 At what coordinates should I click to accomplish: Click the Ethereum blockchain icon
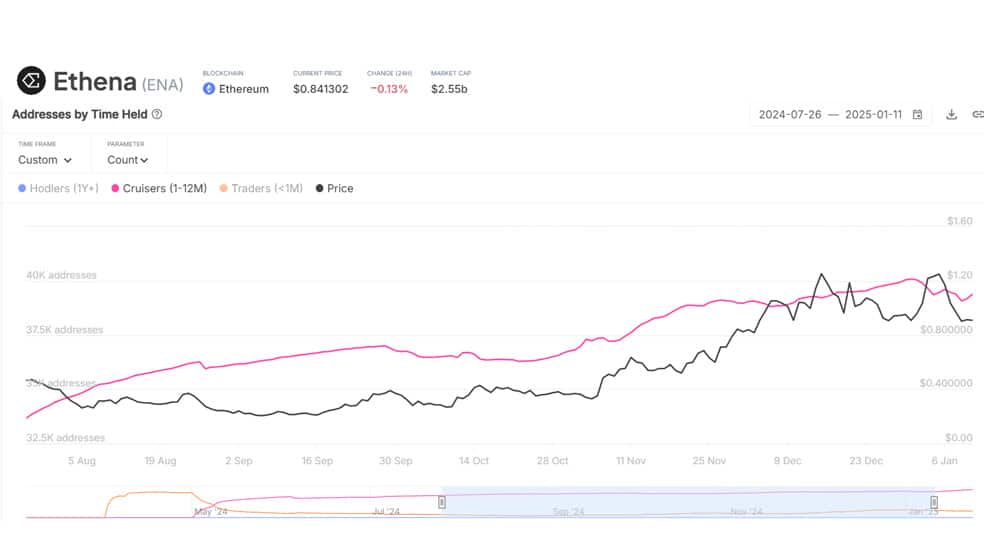click(209, 89)
